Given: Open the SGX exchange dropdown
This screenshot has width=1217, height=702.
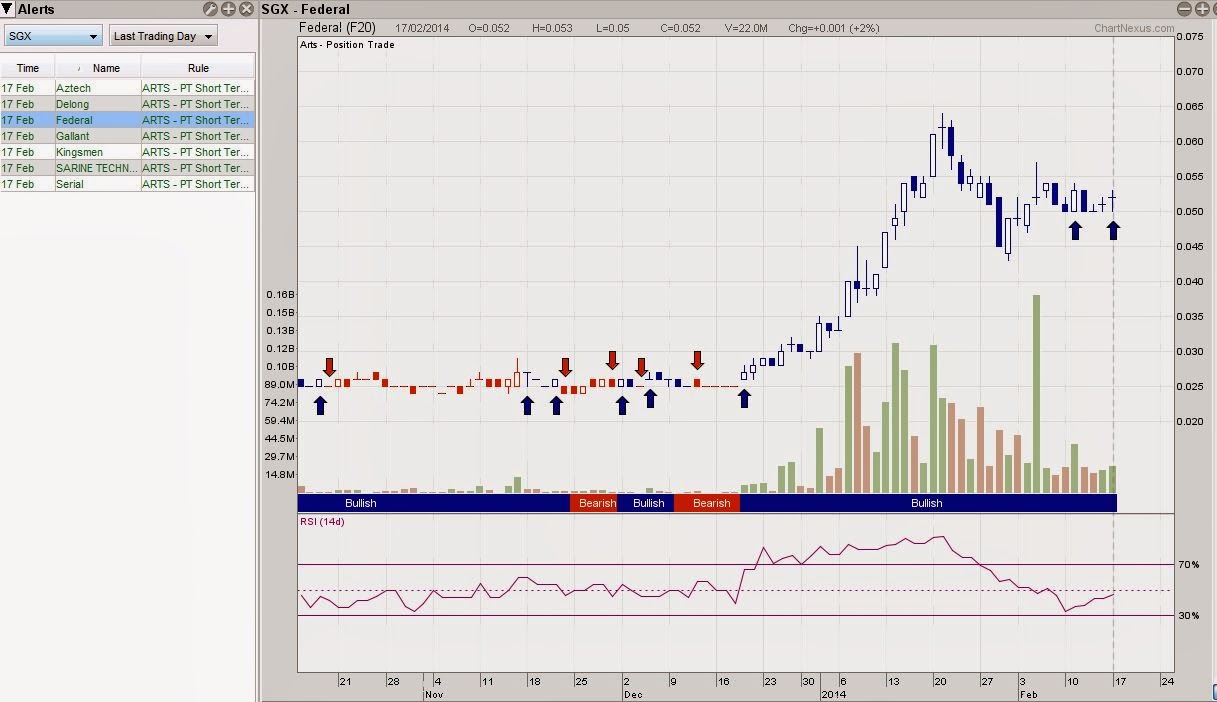Looking at the screenshot, I should point(53,36).
